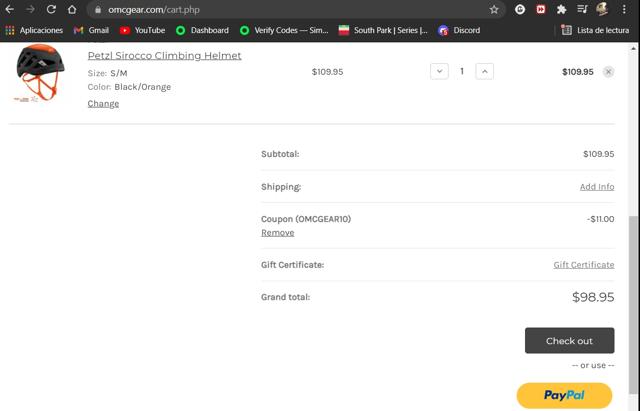
Task: Click the Check out button
Action: (569, 340)
